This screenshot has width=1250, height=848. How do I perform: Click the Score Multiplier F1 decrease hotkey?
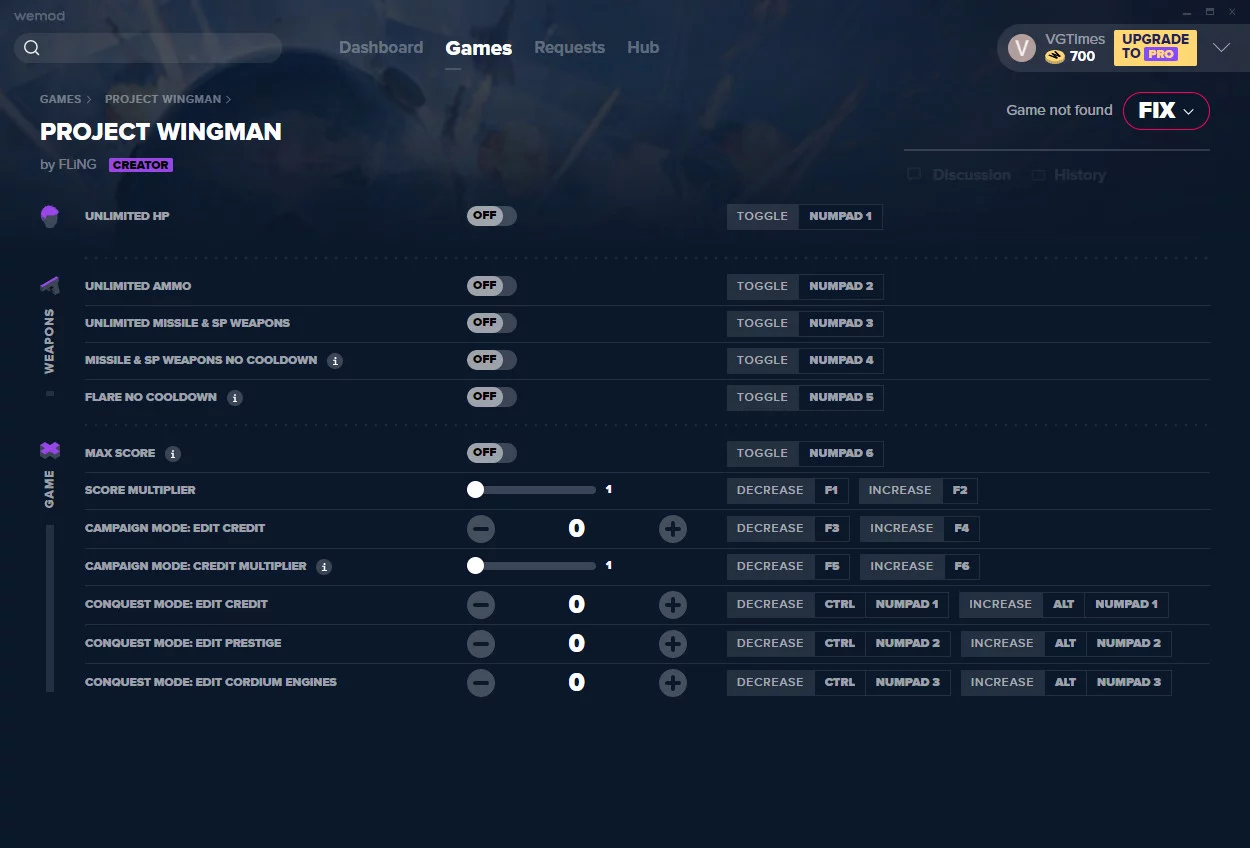point(831,491)
